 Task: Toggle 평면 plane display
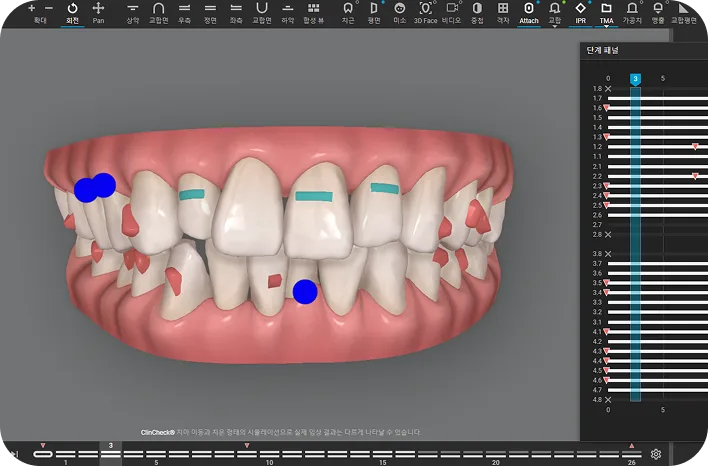point(373,13)
